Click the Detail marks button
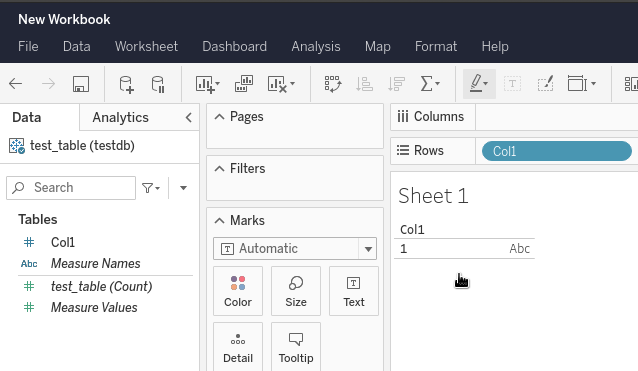This screenshot has height=371, width=638. coord(238,347)
